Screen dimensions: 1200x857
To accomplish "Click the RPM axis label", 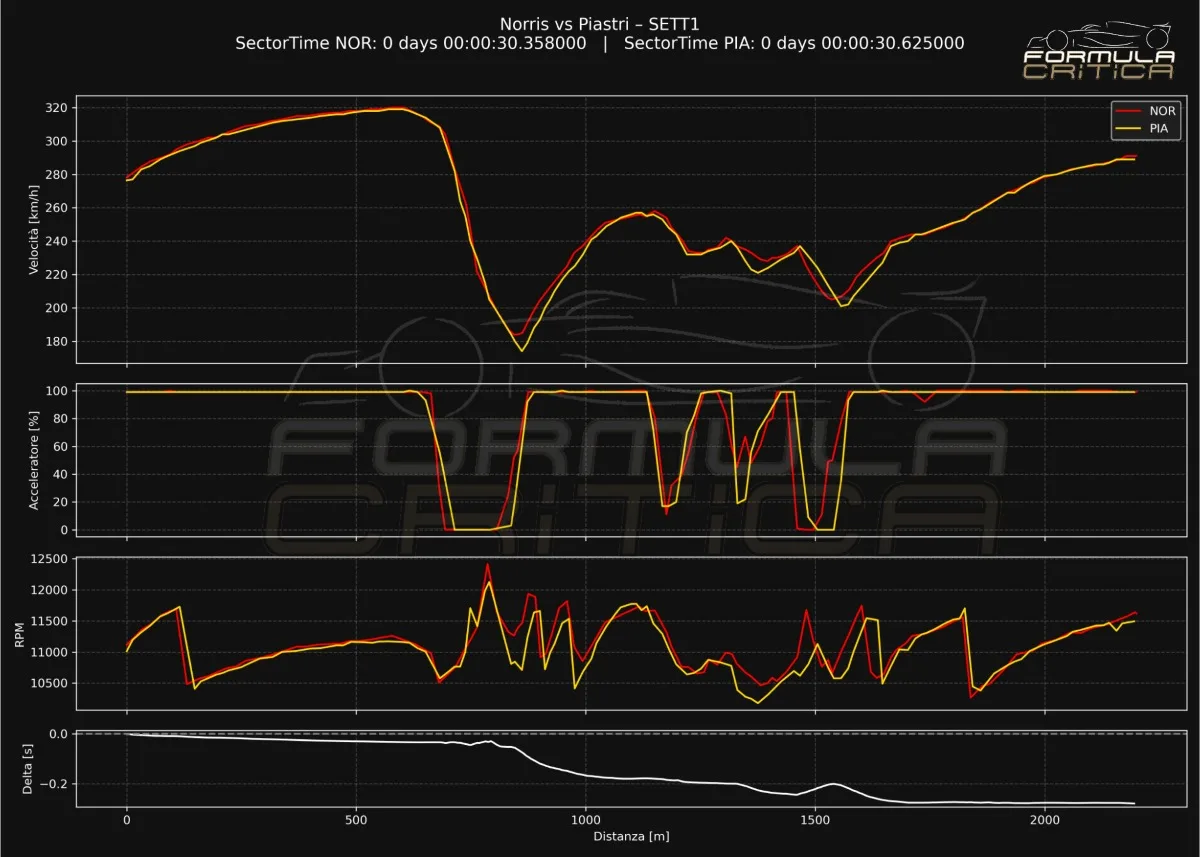I will tap(21, 634).
